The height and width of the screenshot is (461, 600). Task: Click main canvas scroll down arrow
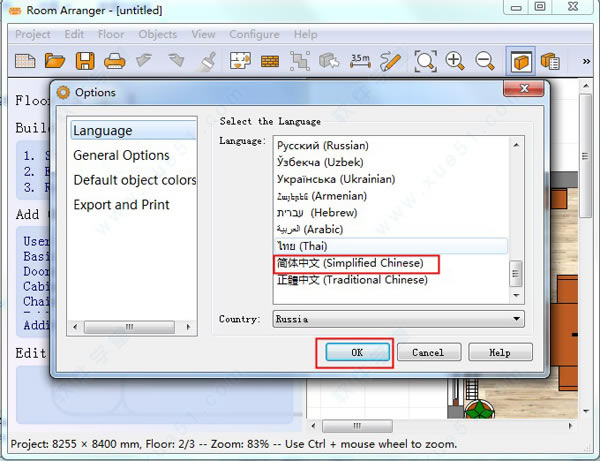[586, 411]
